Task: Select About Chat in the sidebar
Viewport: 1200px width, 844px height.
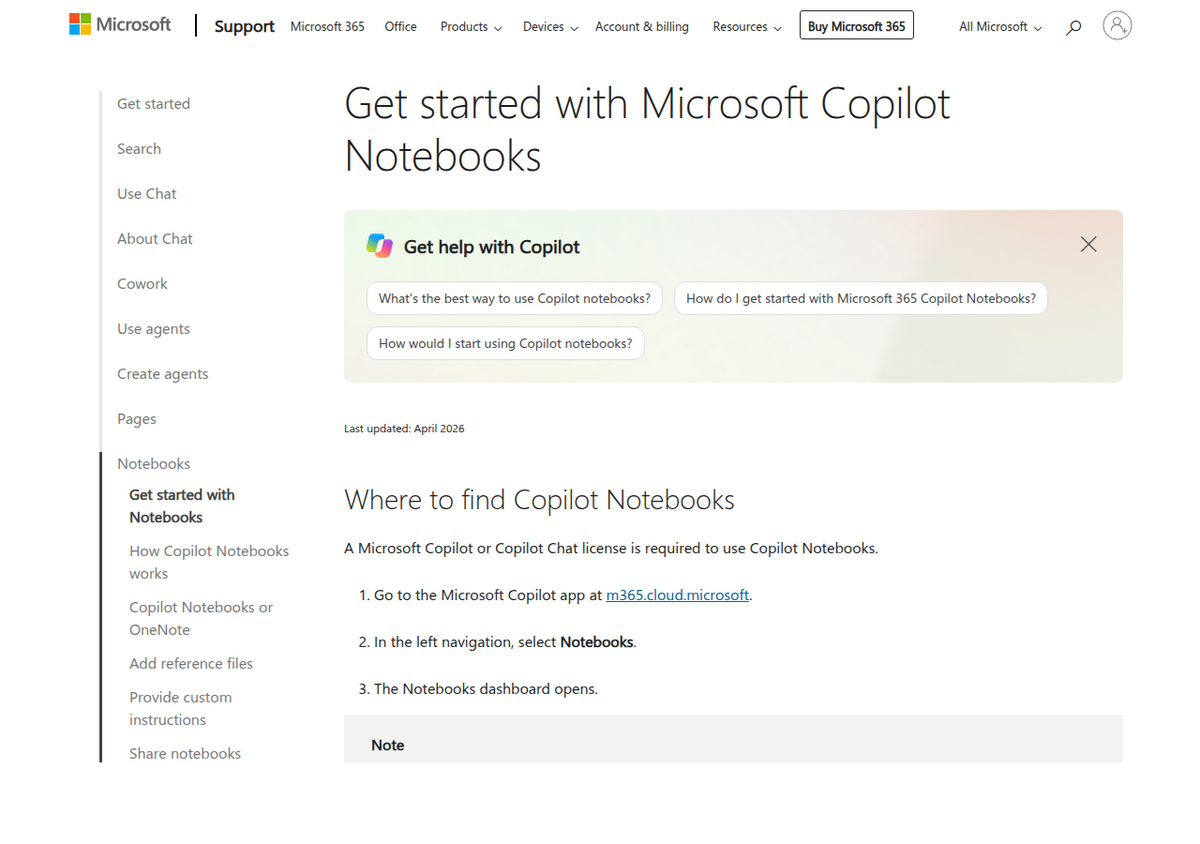Action: click(155, 239)
